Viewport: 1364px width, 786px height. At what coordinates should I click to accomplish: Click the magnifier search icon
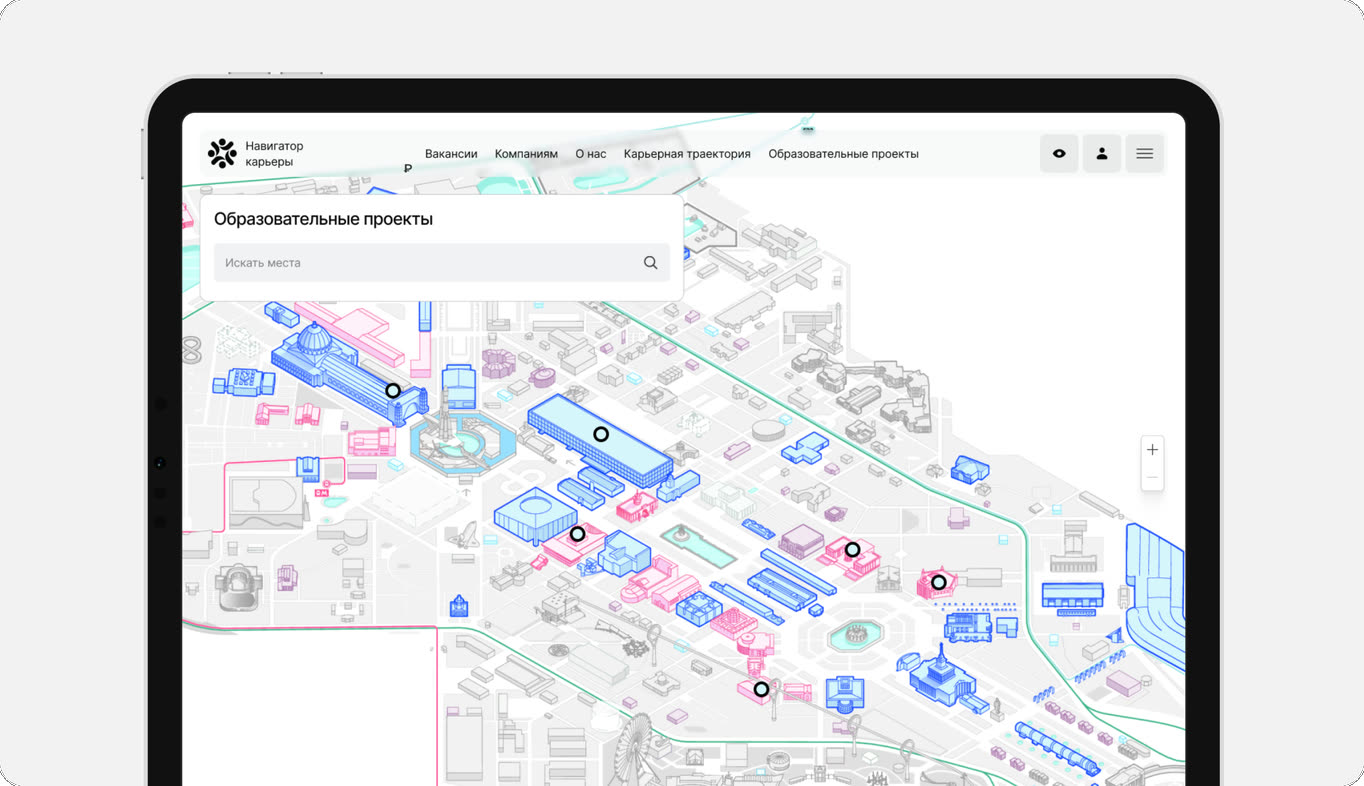650,263
